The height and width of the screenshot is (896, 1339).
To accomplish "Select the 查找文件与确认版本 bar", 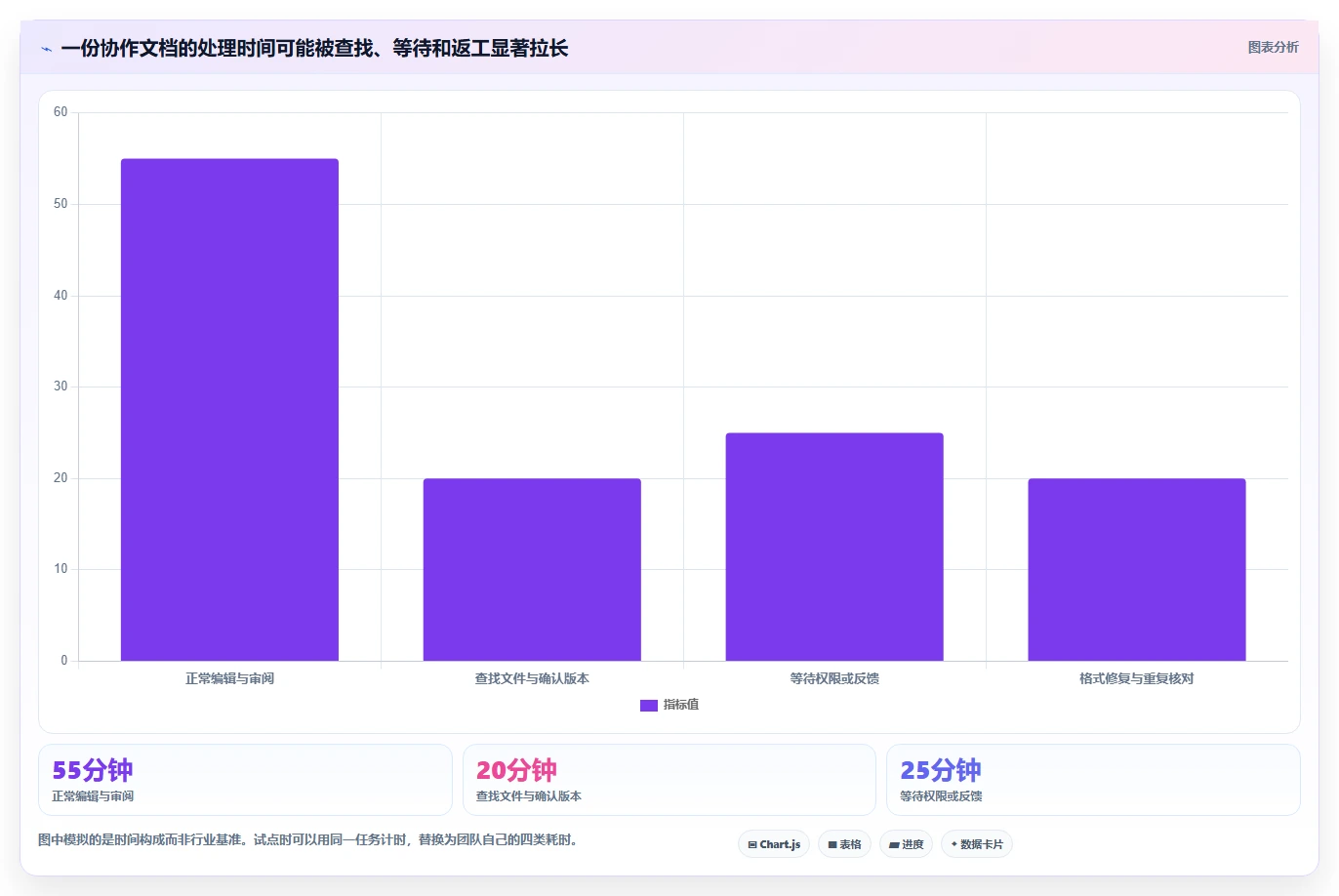I will click(x=532, y=570).
